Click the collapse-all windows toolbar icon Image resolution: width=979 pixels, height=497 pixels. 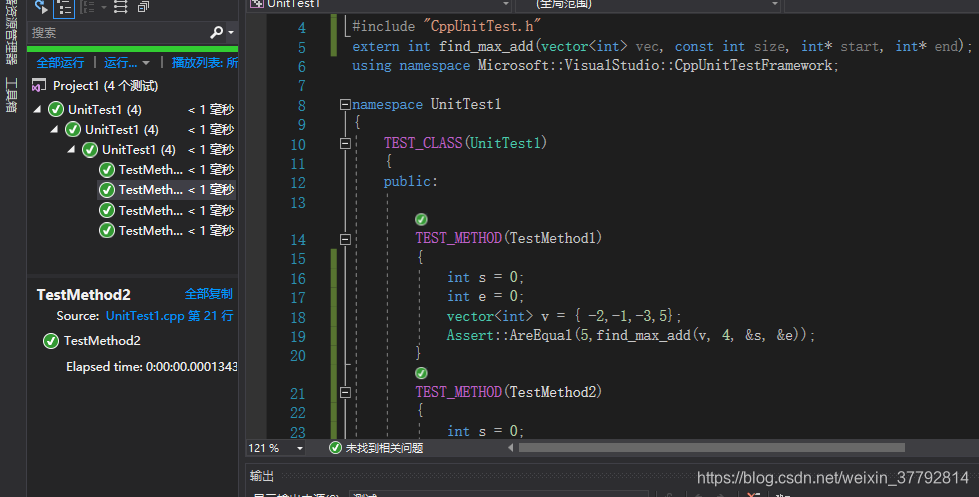click(144, 7)
